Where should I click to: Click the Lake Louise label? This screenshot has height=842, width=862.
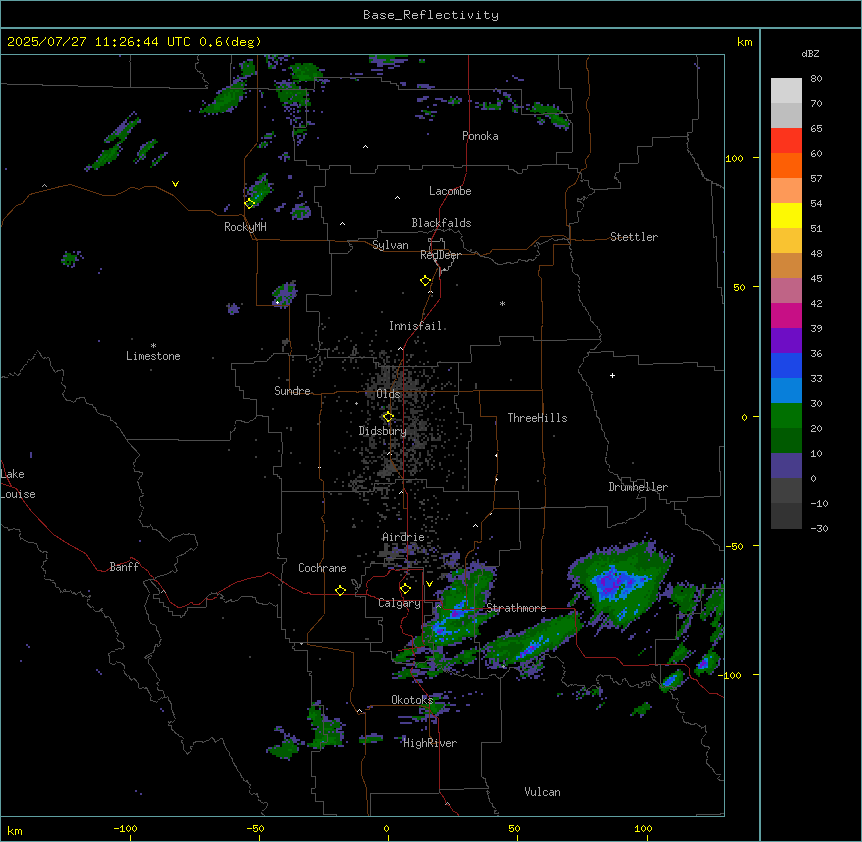[x=18, y=484]
